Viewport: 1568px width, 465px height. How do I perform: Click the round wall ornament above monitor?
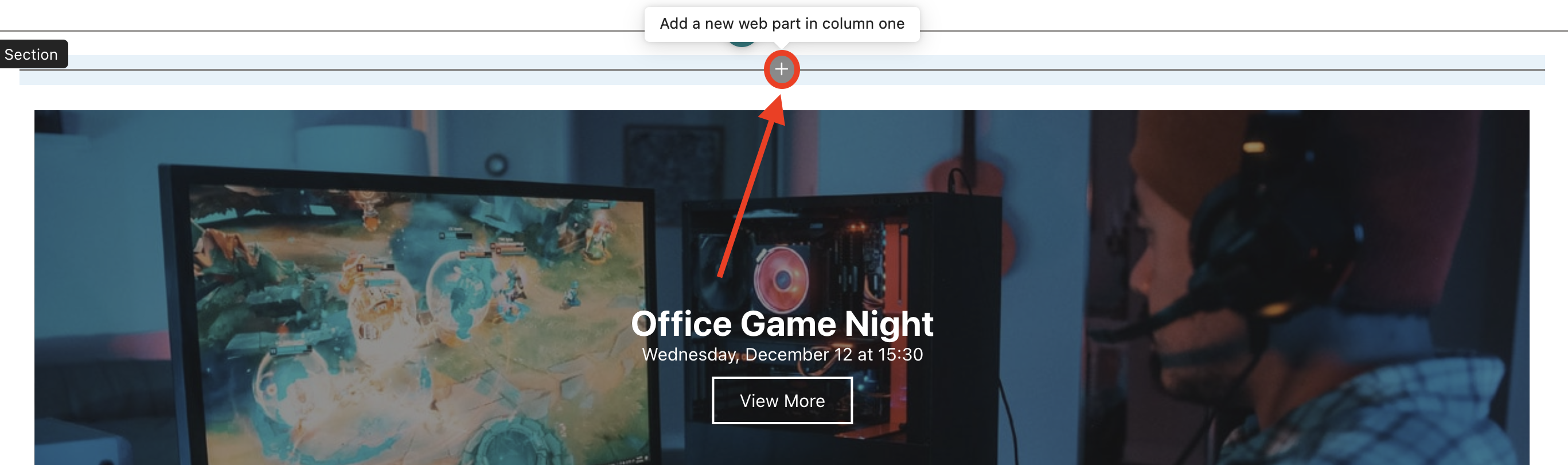pyautogui.click(x=497, y=165)
